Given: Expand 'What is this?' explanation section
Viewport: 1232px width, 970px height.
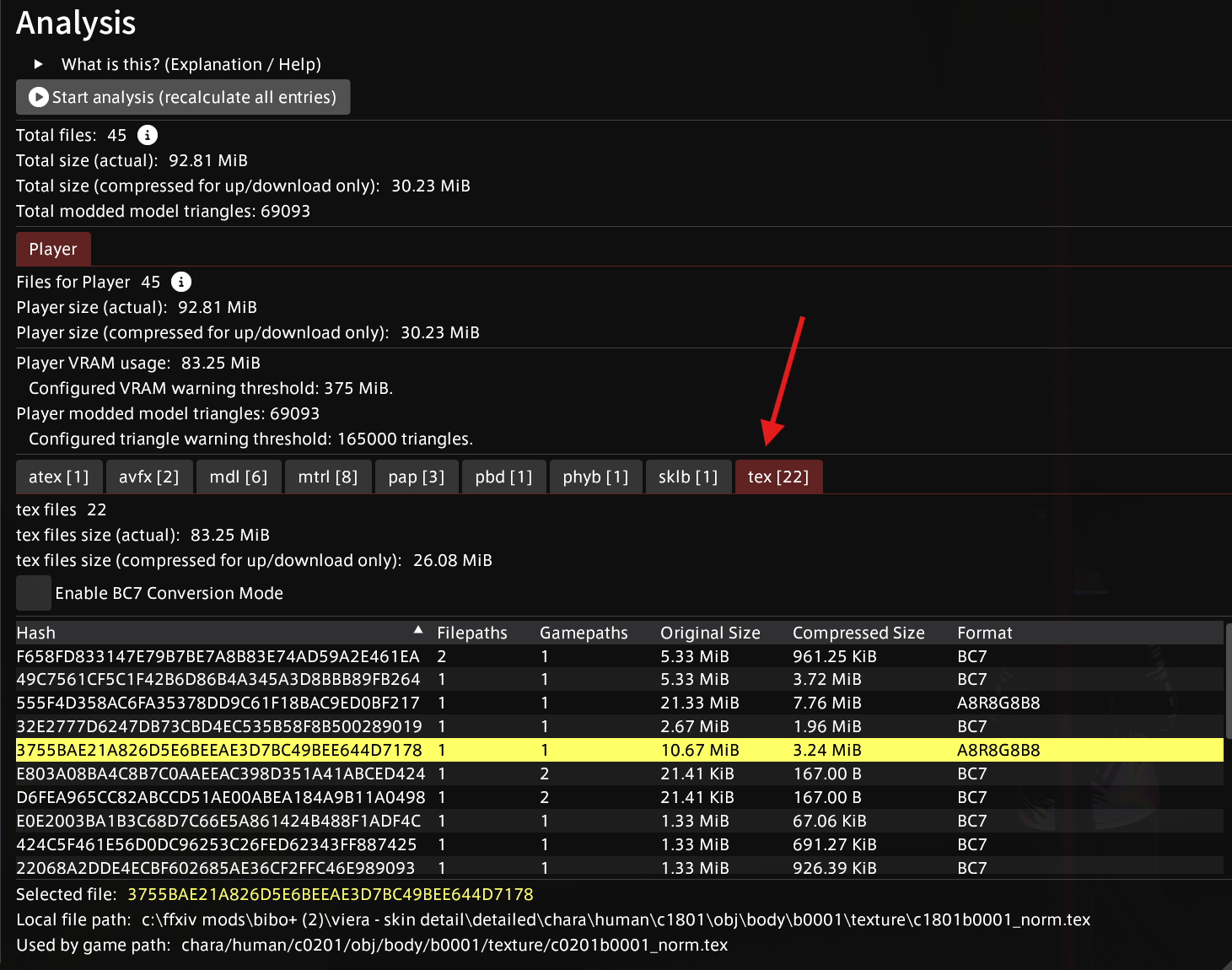Looking at the screenshot, I should click(x=39, y=64).
